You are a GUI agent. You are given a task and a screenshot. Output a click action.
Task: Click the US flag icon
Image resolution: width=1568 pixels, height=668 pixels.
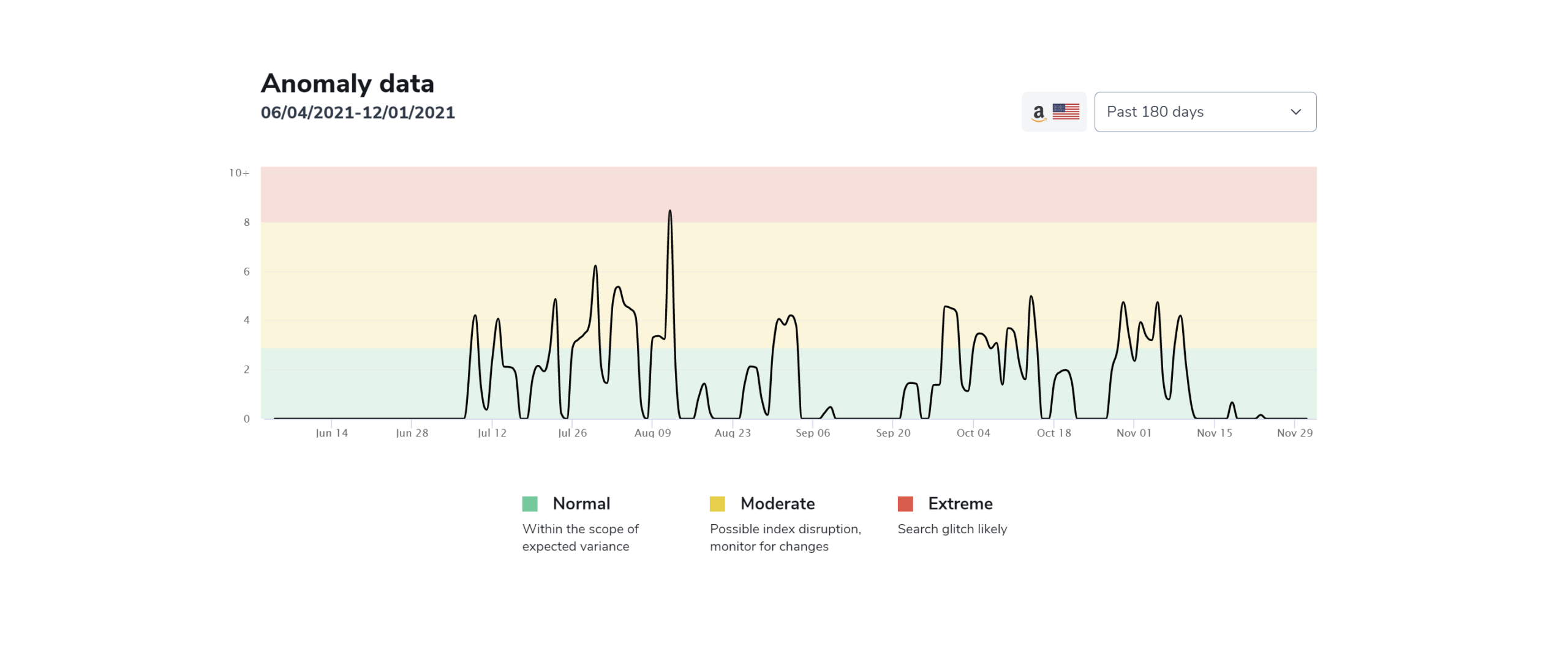[x=1066, y=111]
